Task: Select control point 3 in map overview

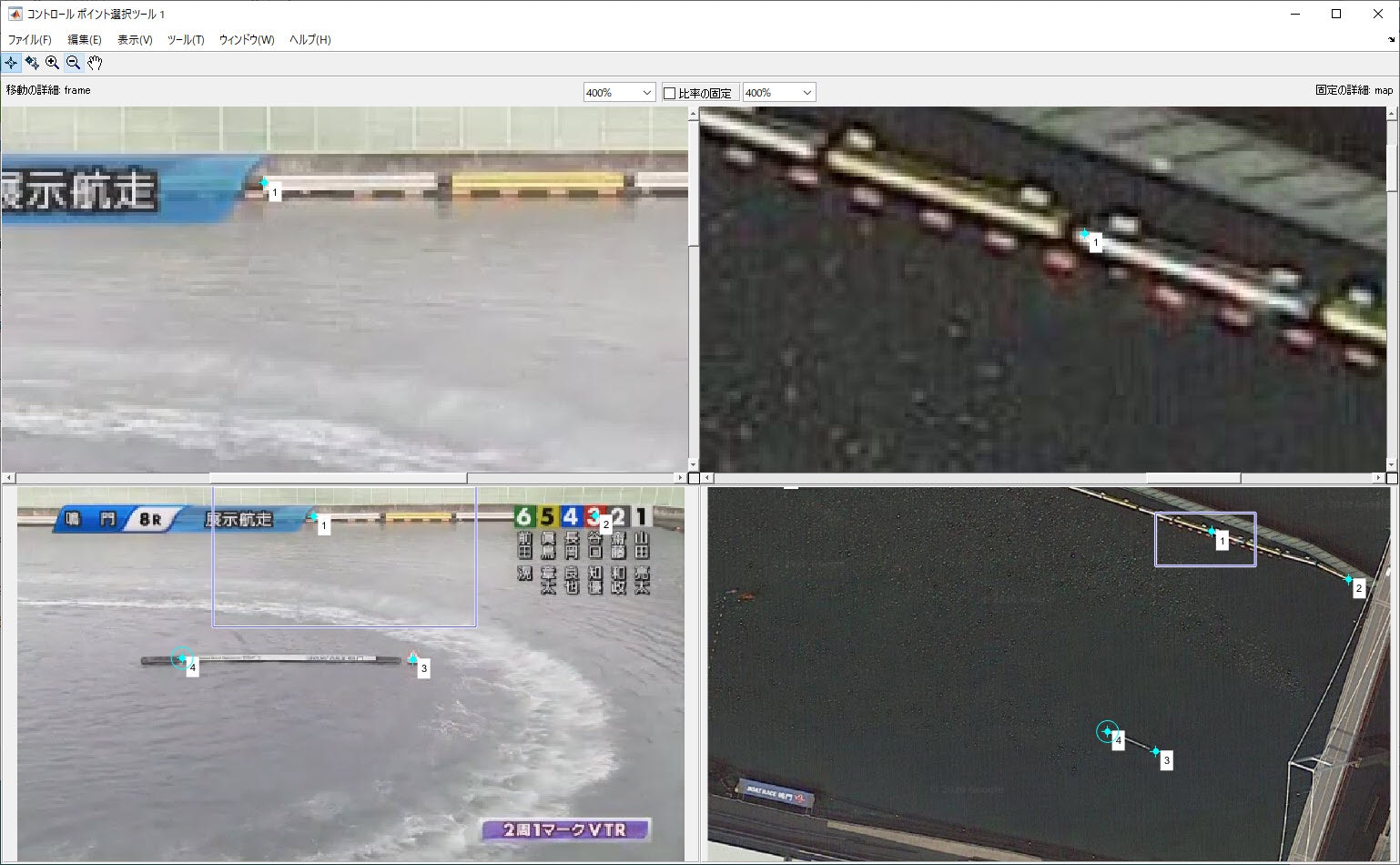Action: coord(1156,751)
